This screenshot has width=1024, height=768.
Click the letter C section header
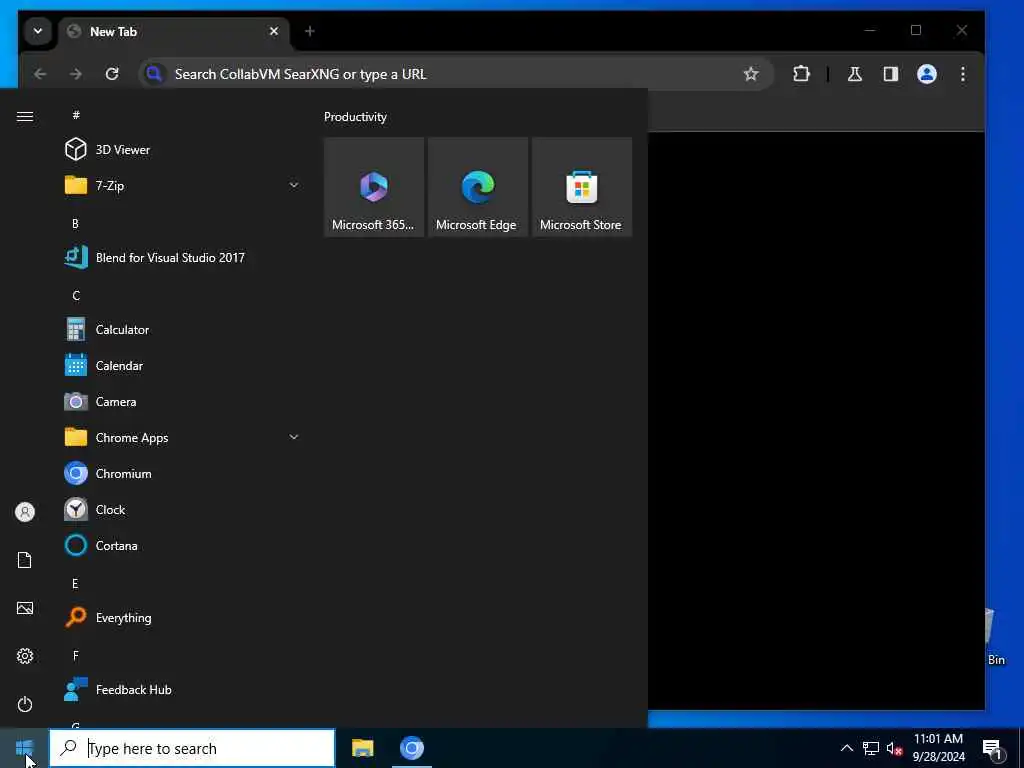[76, 296]
